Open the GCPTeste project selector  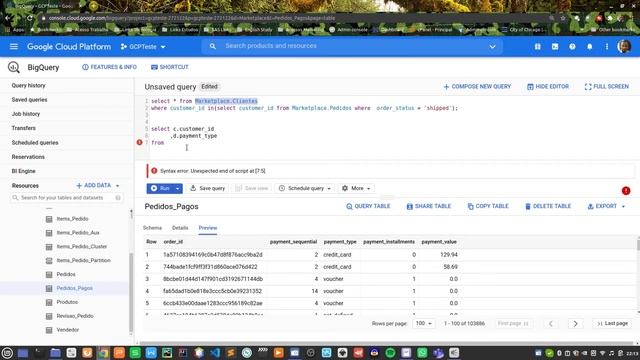(x=143, y=47)
